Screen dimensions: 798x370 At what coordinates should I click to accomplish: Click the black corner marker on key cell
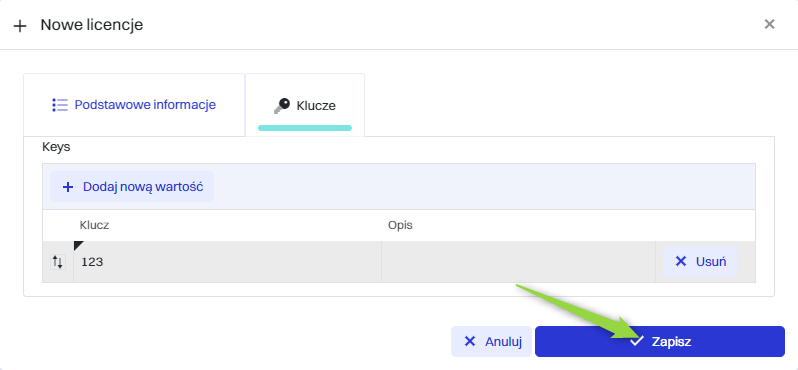click(x=78, y=246)
